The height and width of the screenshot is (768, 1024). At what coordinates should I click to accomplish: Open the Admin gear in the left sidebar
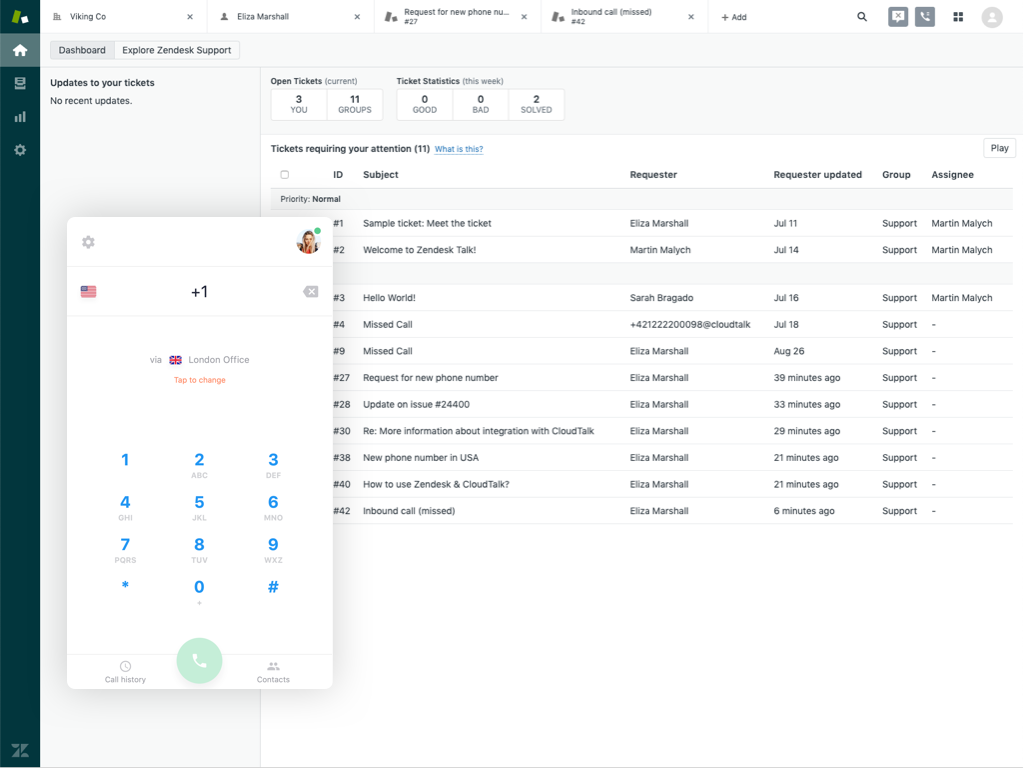pyautogui.click(x=20, y=150)
